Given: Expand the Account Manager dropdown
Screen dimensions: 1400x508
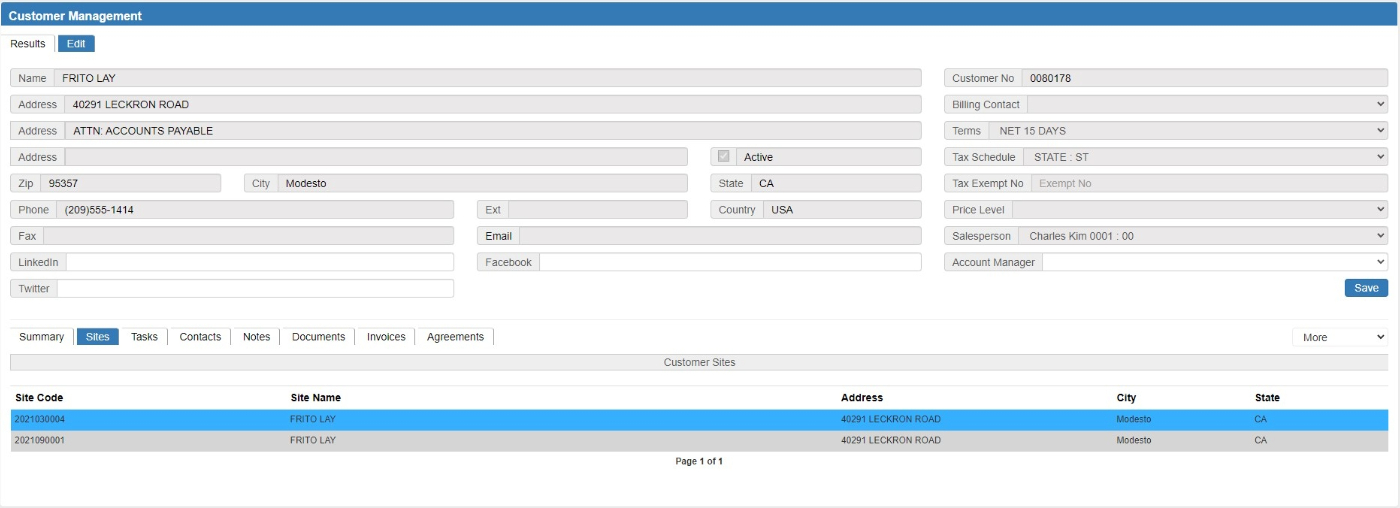Looking at the screenshot, I should point(1215,262).
